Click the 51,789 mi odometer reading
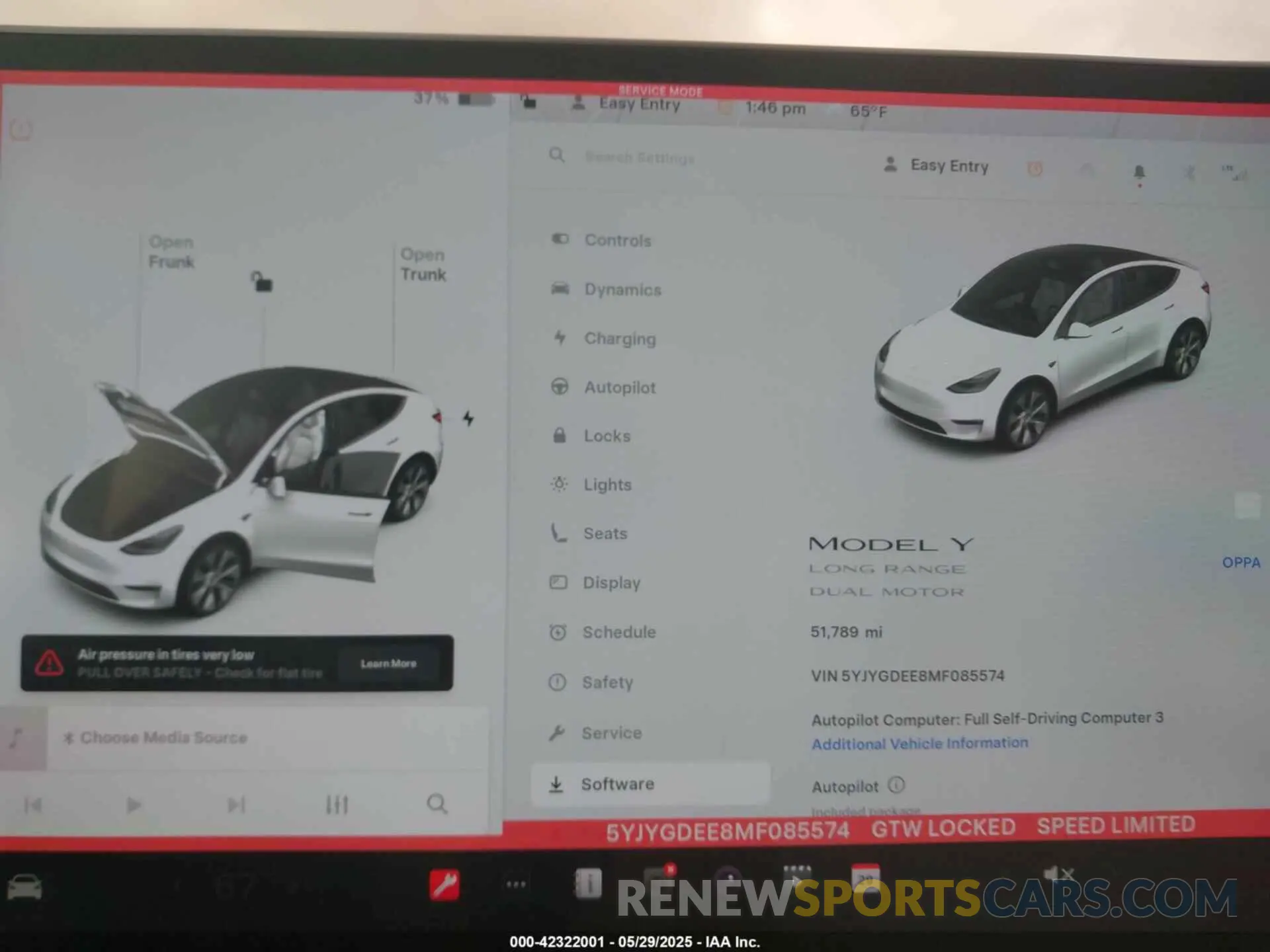This screenshot has height=952, width=1270. 846,632
